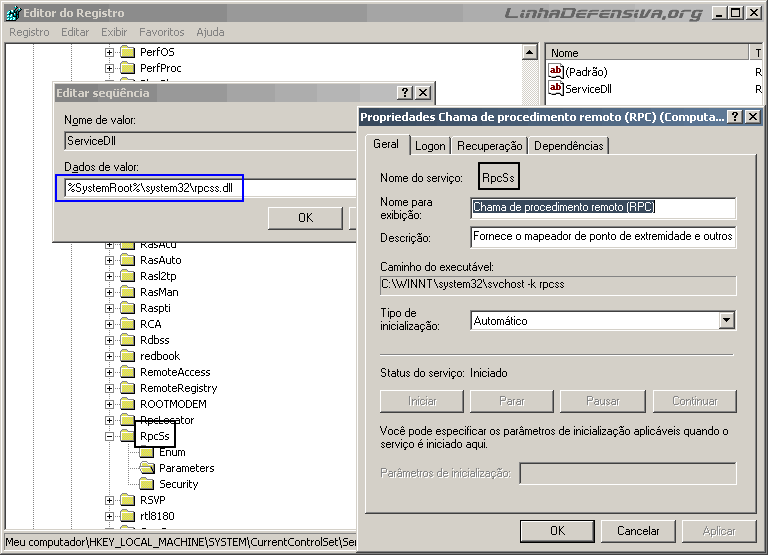Expand the RSVP registry key
The image size is (768, 555).
click(x=110, y=500)
